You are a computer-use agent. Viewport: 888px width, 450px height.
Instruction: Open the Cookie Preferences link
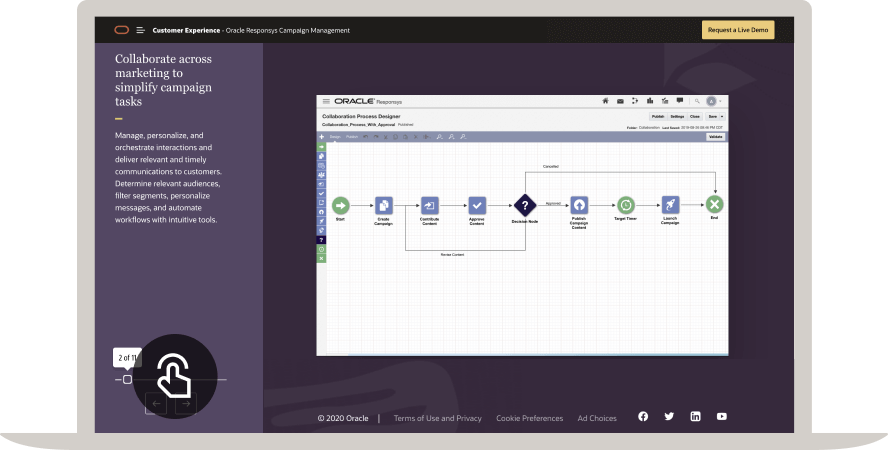pos(529,418)
